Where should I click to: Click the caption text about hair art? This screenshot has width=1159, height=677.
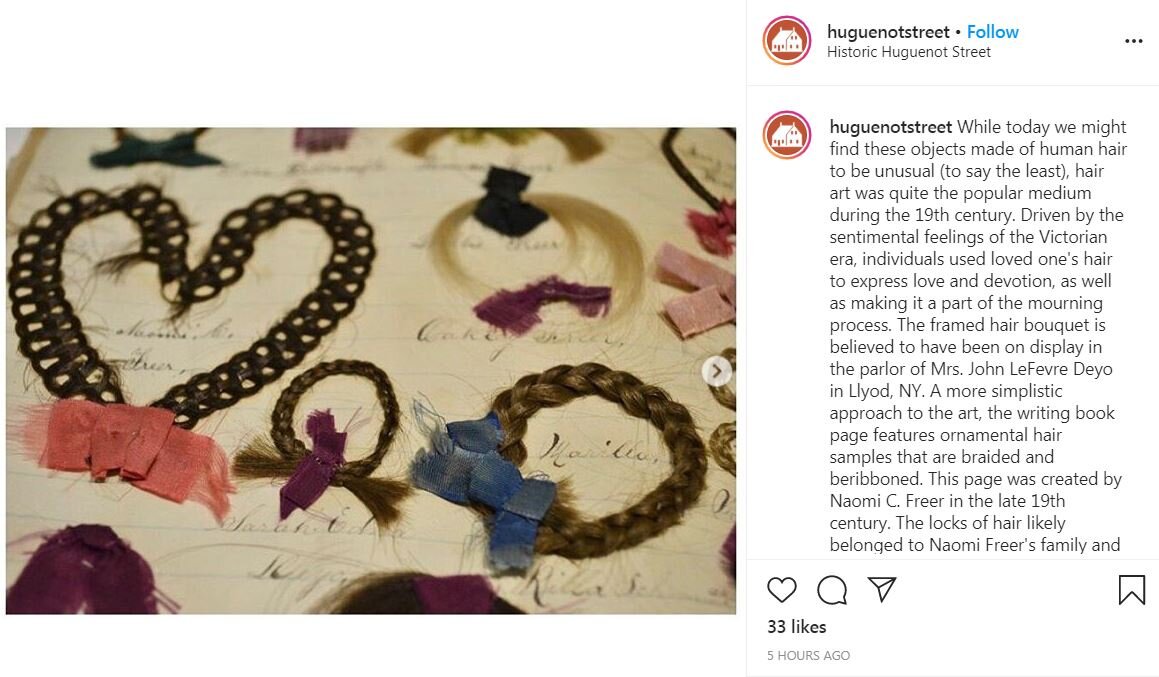[x=977, y=336]
